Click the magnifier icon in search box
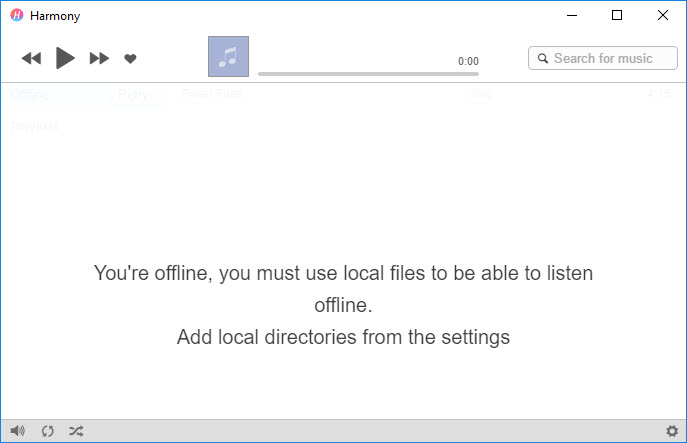Screen dimensions: 687x443 pyautogui.click(x=543, y=58)
